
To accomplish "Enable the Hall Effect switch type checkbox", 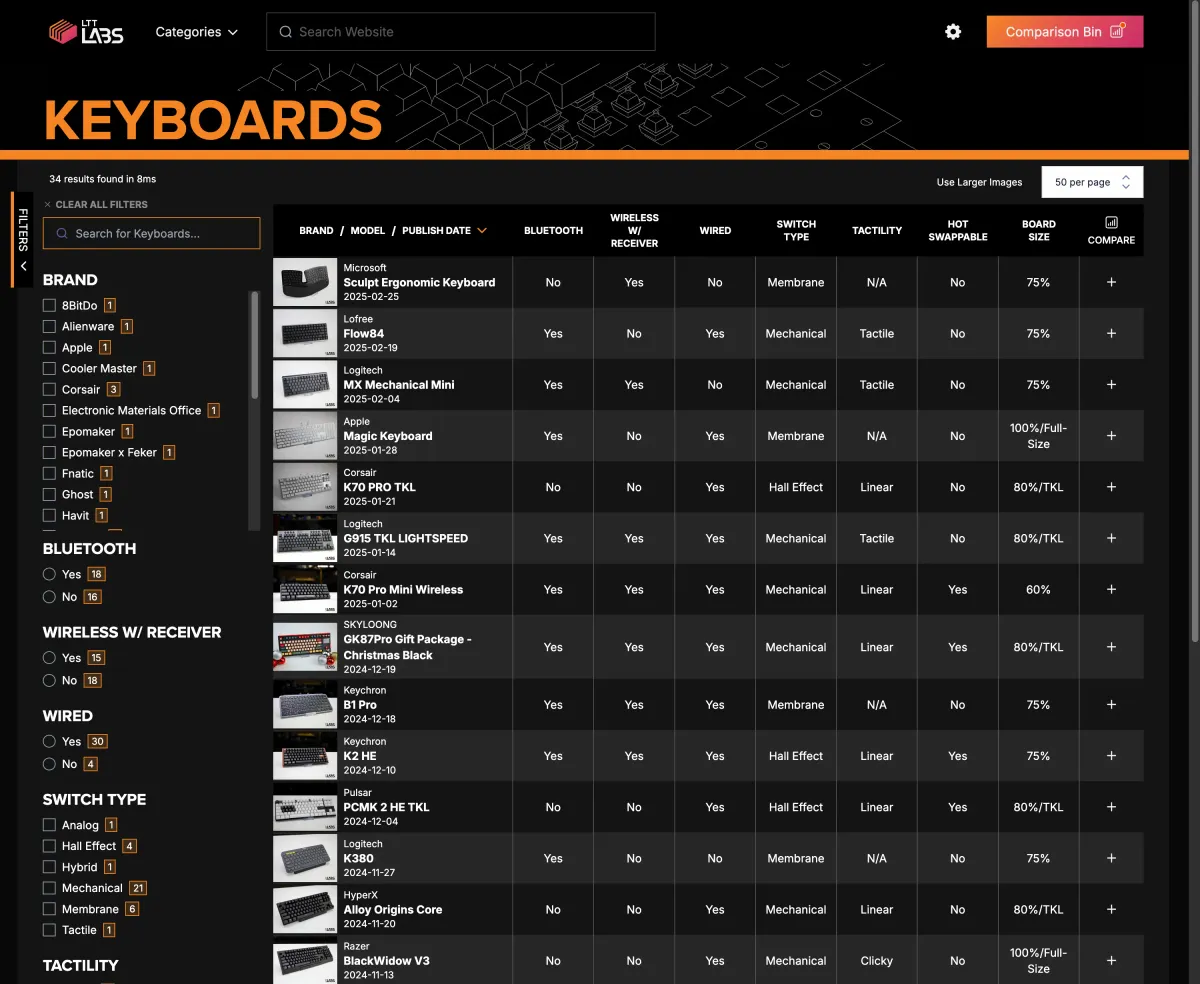I will point(49,846).
